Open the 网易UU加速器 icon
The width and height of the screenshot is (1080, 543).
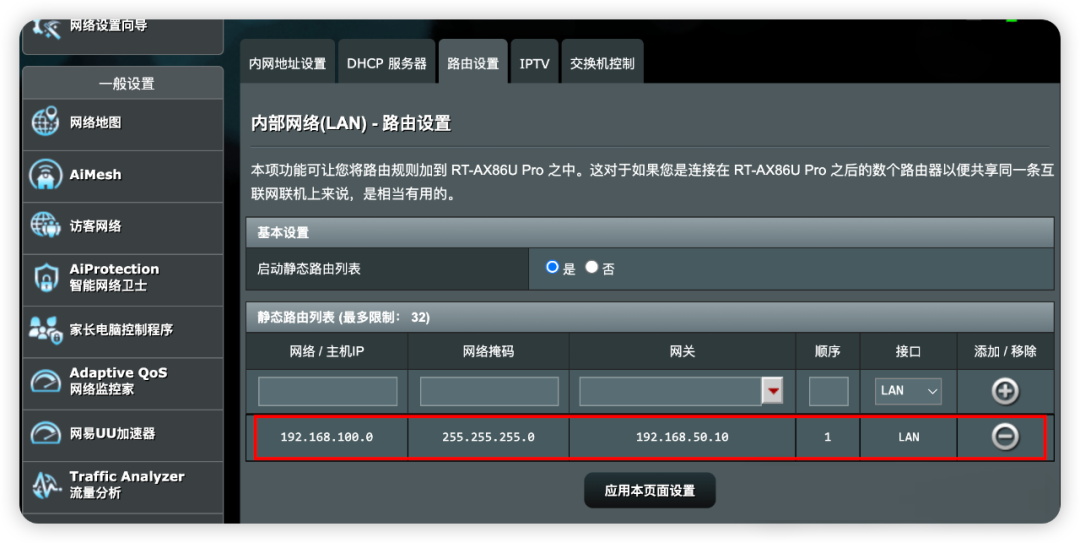point(46,433)
